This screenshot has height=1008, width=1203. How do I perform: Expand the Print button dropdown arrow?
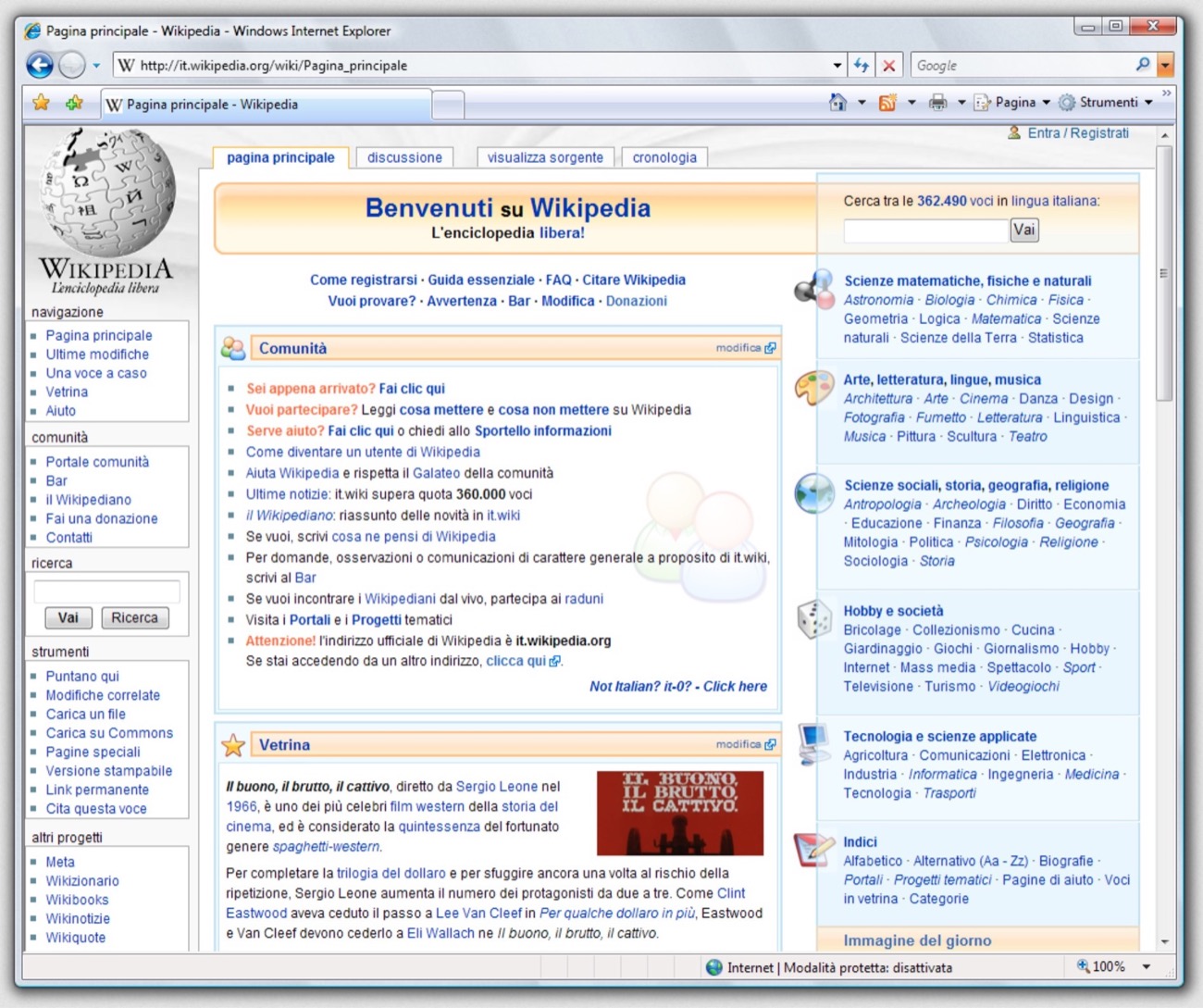pos(961,102)
